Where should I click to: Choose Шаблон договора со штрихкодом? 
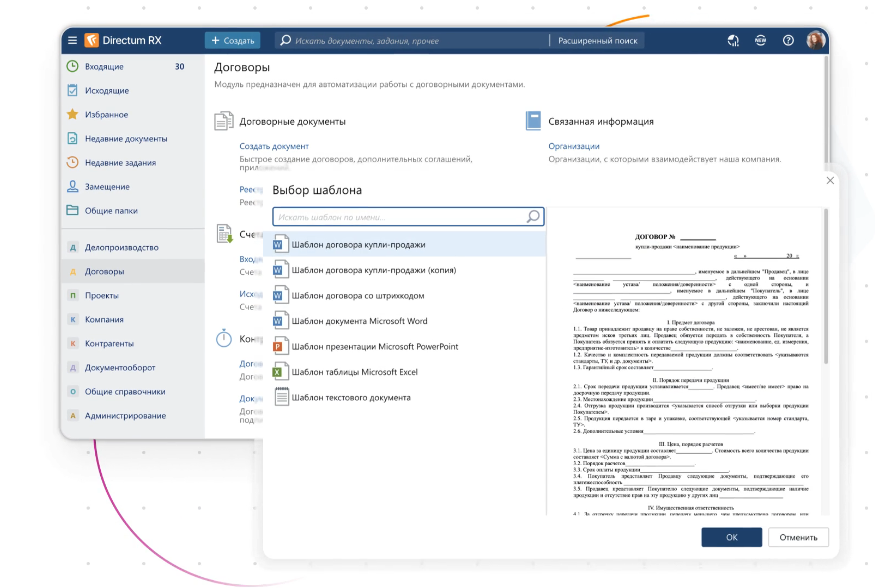pyautogui.click(x=357, y=296)
